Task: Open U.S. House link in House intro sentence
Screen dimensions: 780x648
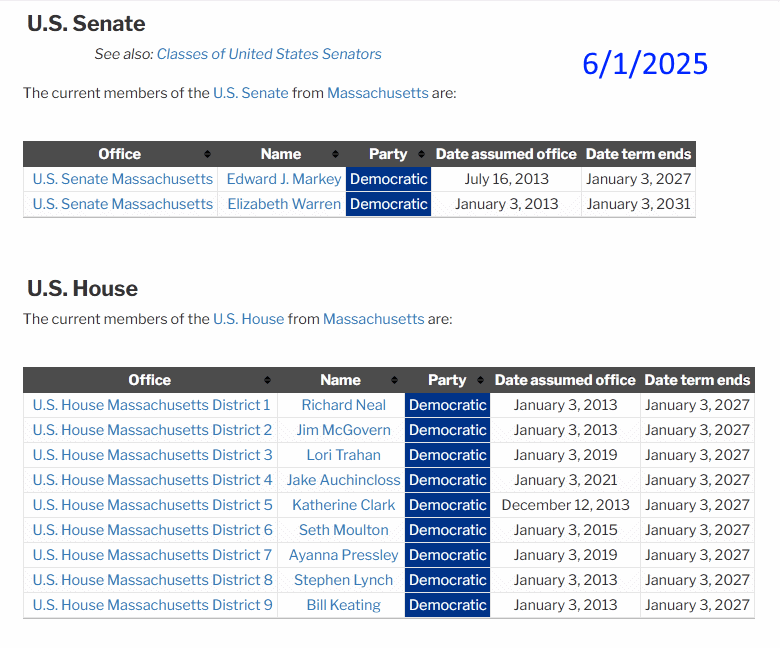Action: click(x=249, y=319)
